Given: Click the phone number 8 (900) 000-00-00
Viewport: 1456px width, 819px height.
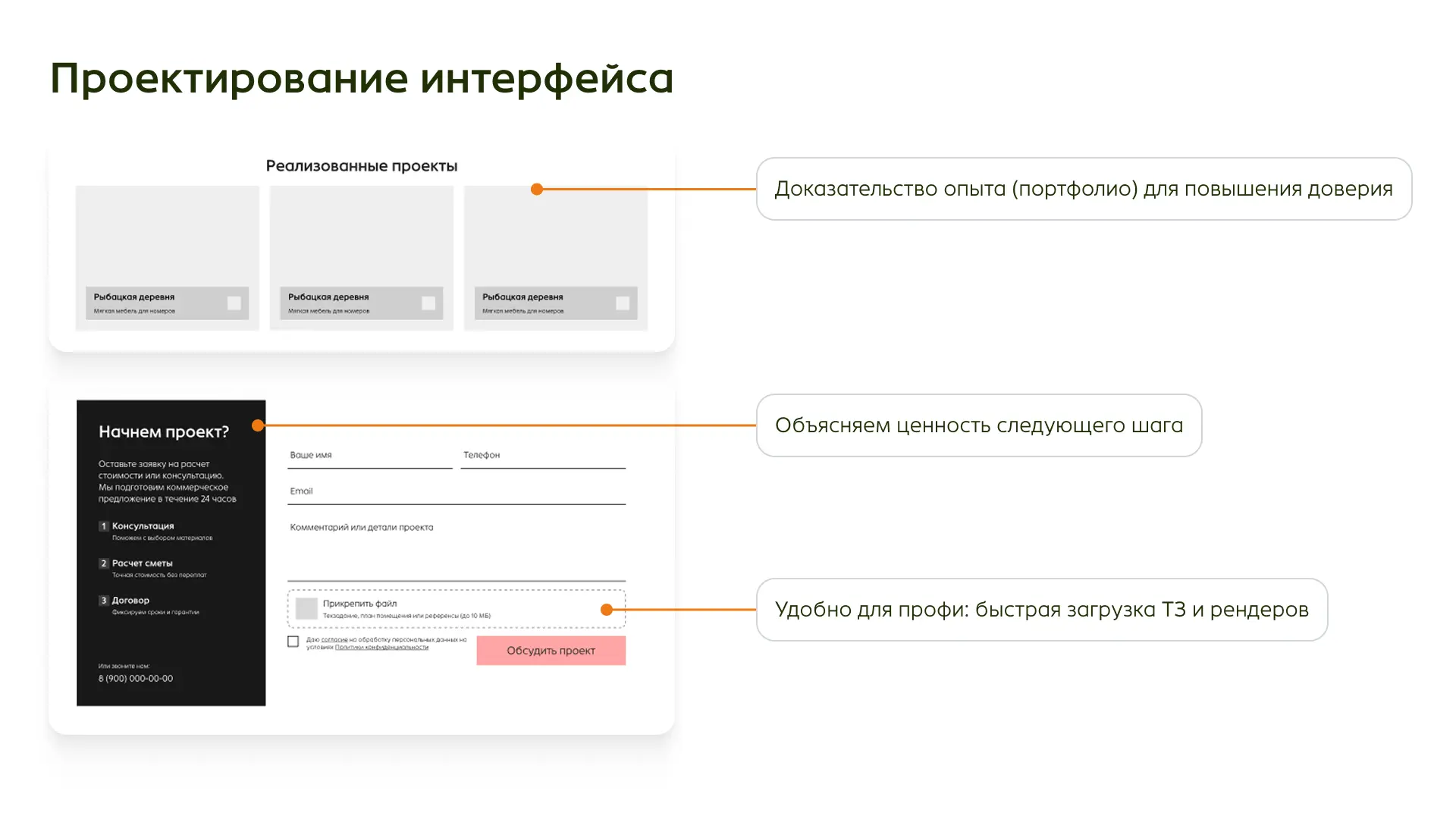Looking at the screenshot, I should point(136,679).
